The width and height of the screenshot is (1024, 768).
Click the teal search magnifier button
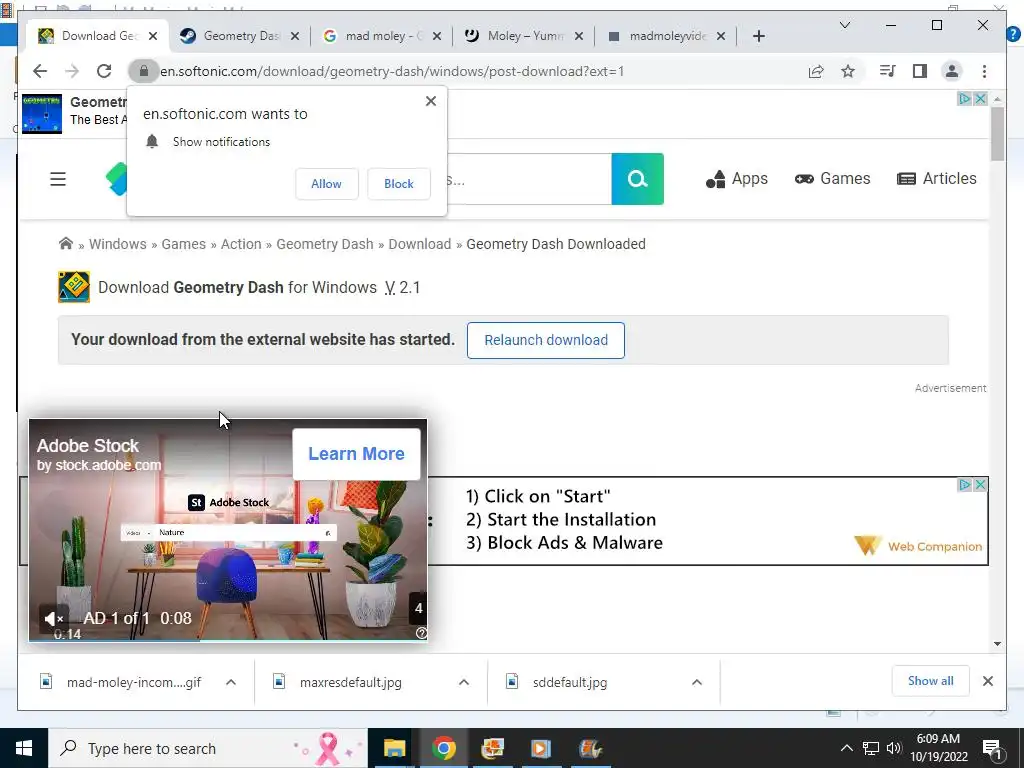[637, 179]
